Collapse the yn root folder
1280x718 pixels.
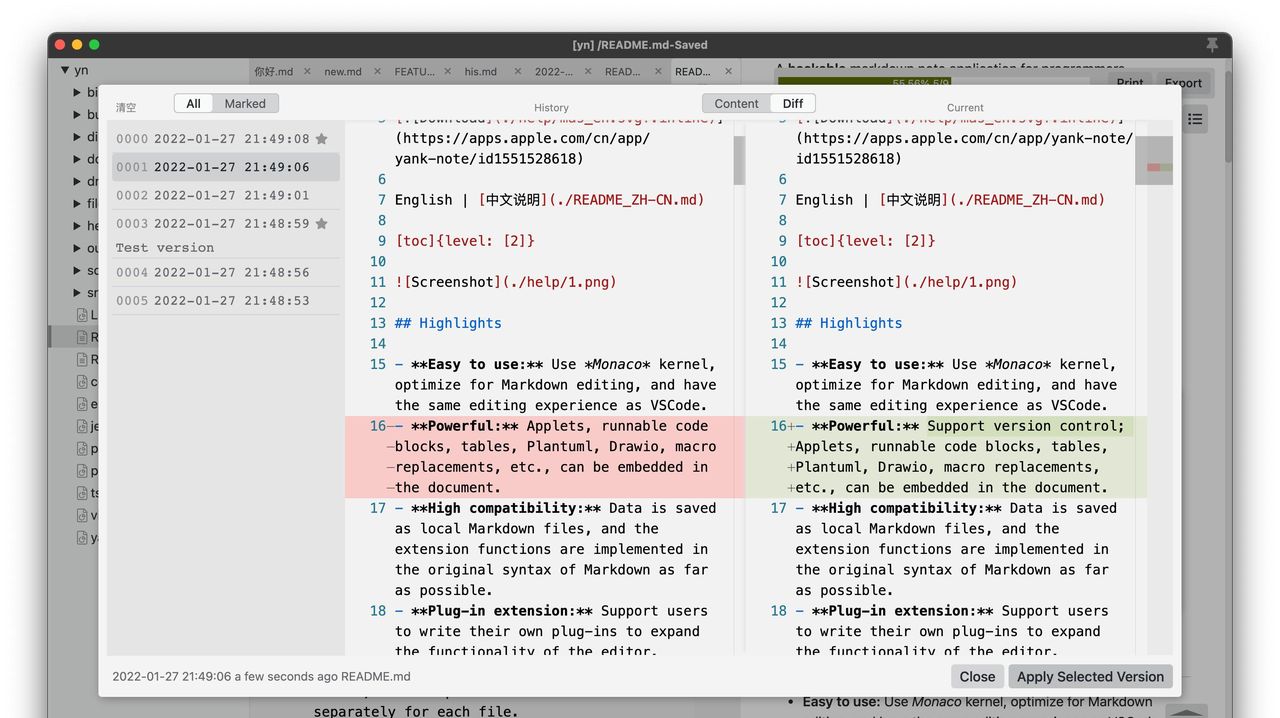[65, 71]
